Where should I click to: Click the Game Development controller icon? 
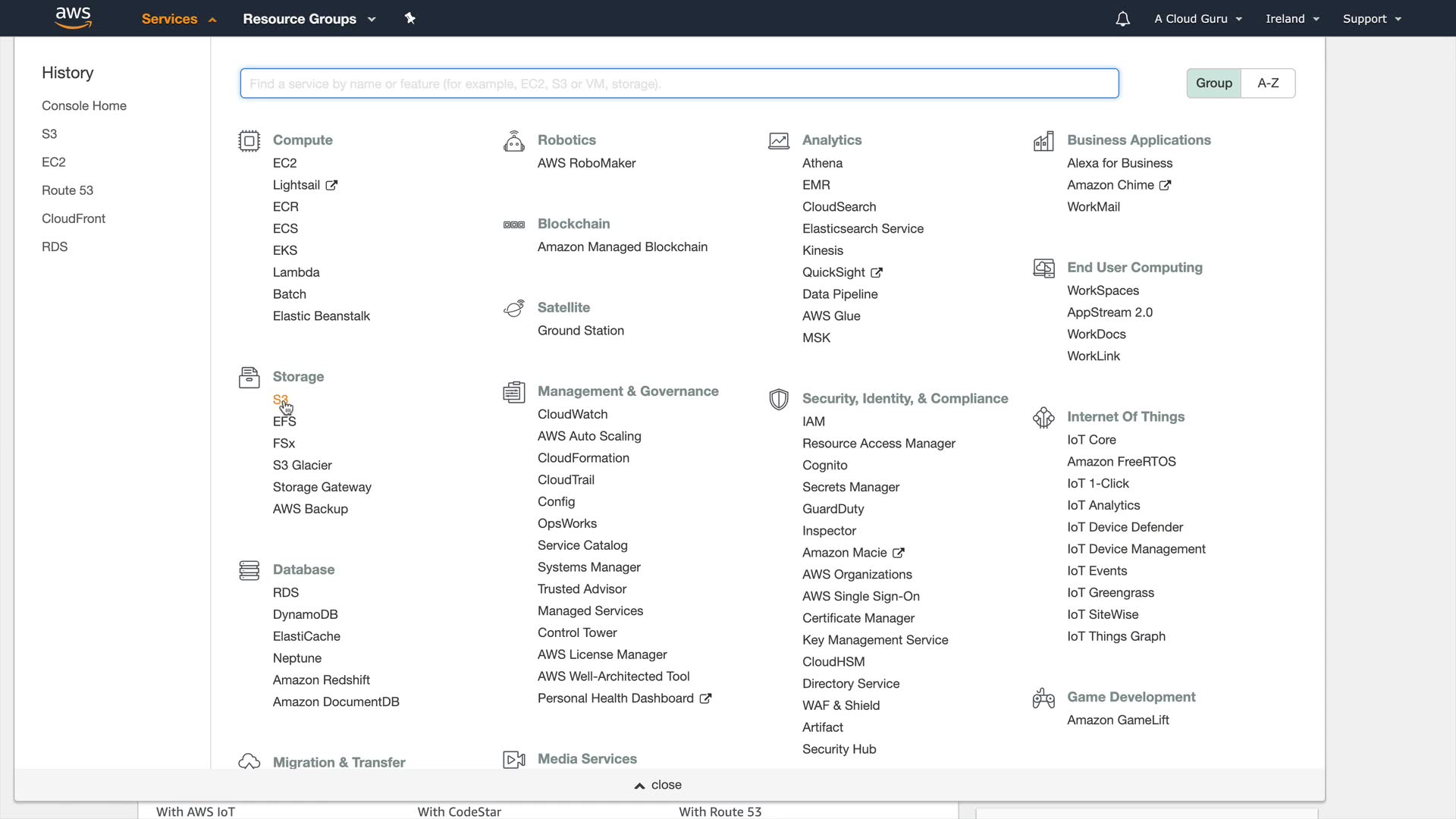click(1043, 698)
